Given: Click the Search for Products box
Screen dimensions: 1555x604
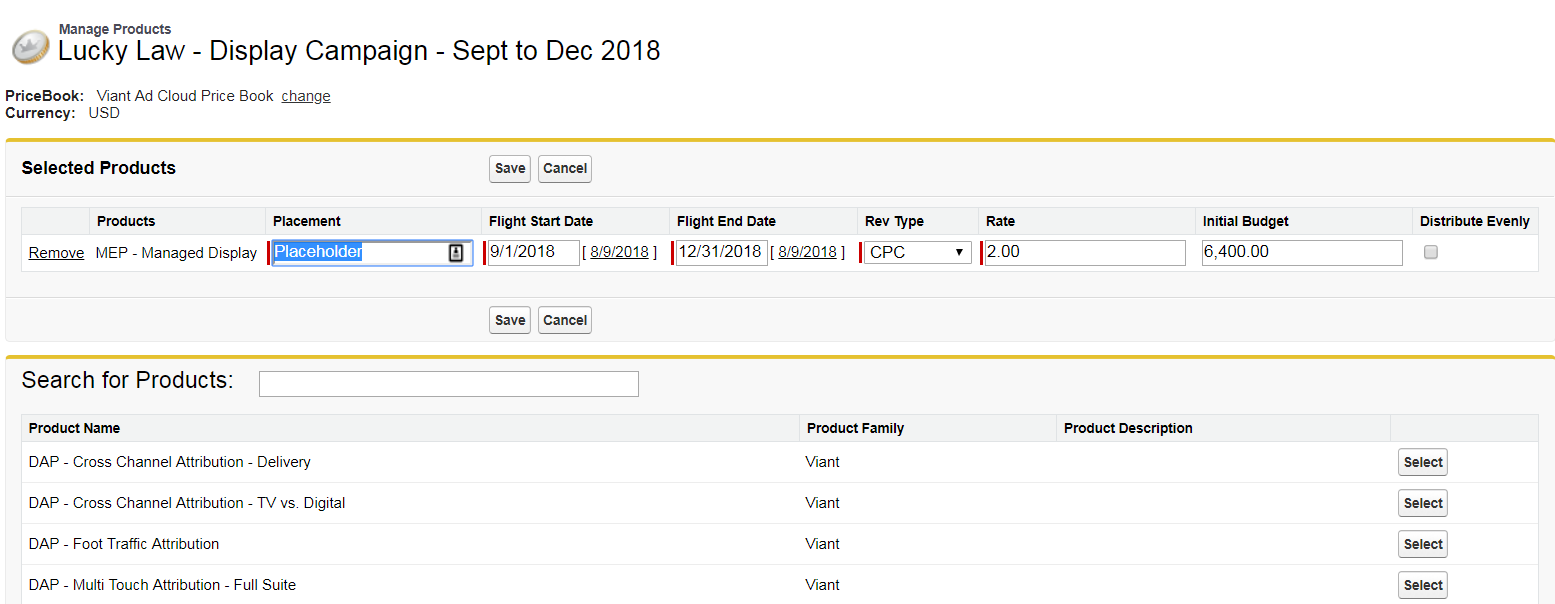Looking at the screenshot, I should click(x=448, y=384).
